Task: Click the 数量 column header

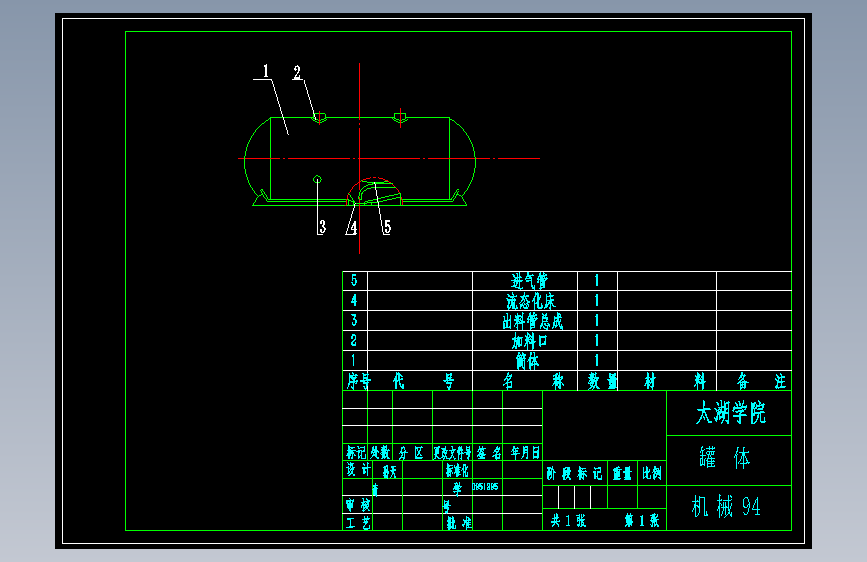Action: [602, 381]
